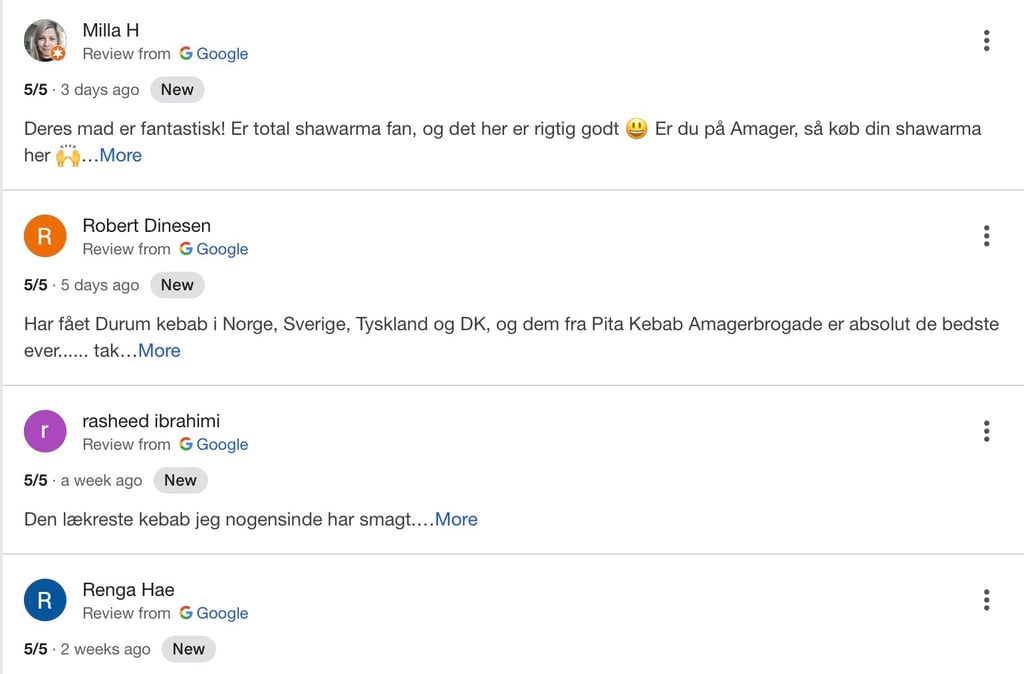The image size is (1024, 674).
Task: Click the Local Guide badge on Milla H's avatar
Action: point(59,55)
